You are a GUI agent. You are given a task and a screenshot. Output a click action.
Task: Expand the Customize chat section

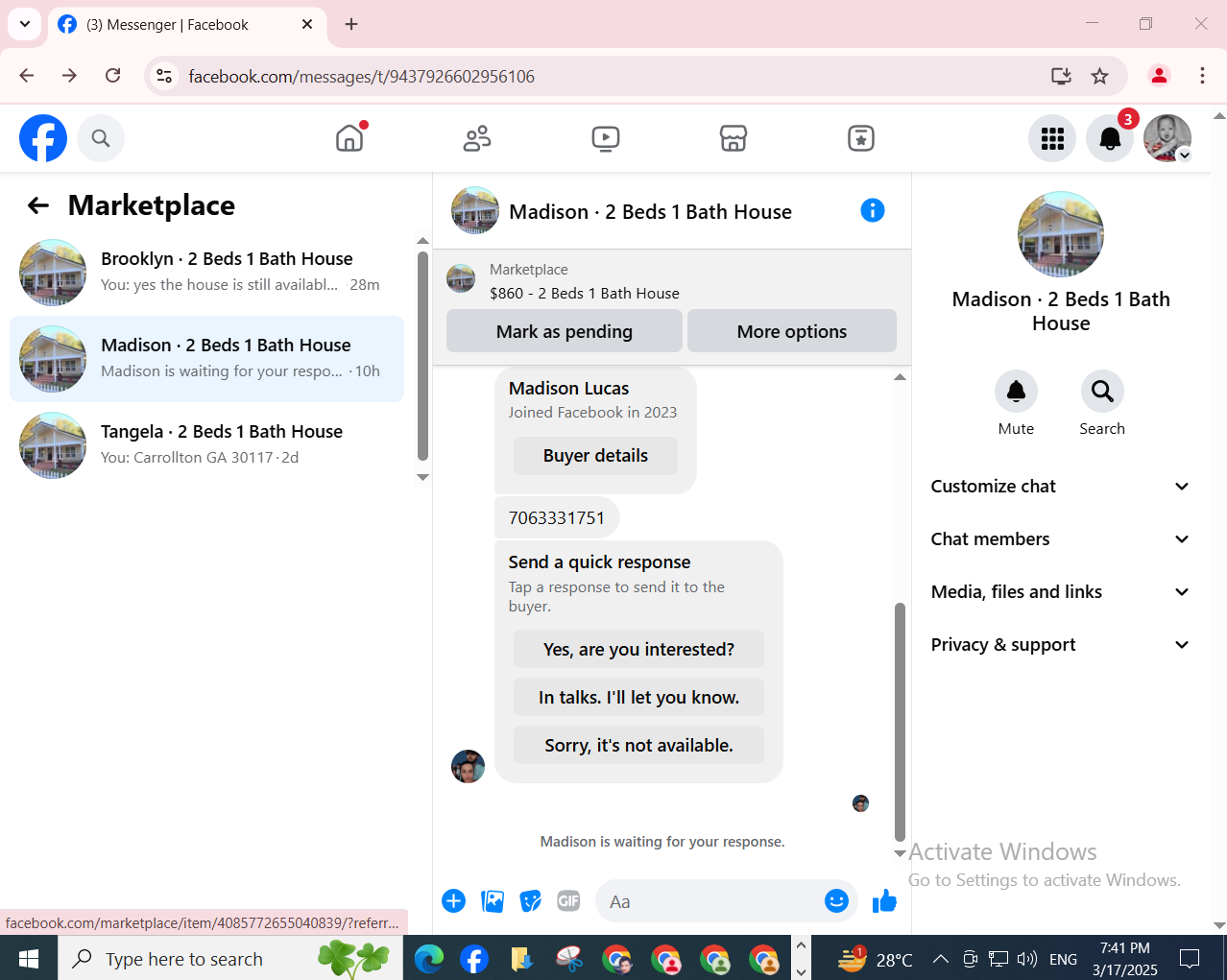tap(1060, 487)
